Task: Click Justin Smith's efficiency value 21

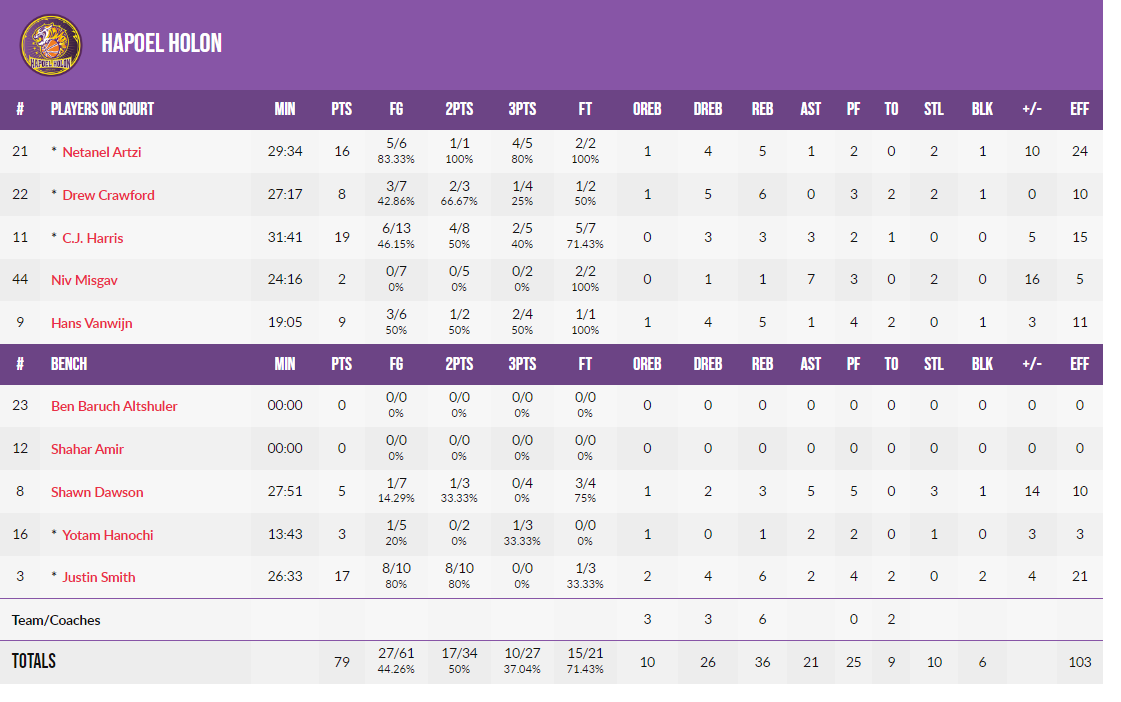Action: pos(1080,576)
